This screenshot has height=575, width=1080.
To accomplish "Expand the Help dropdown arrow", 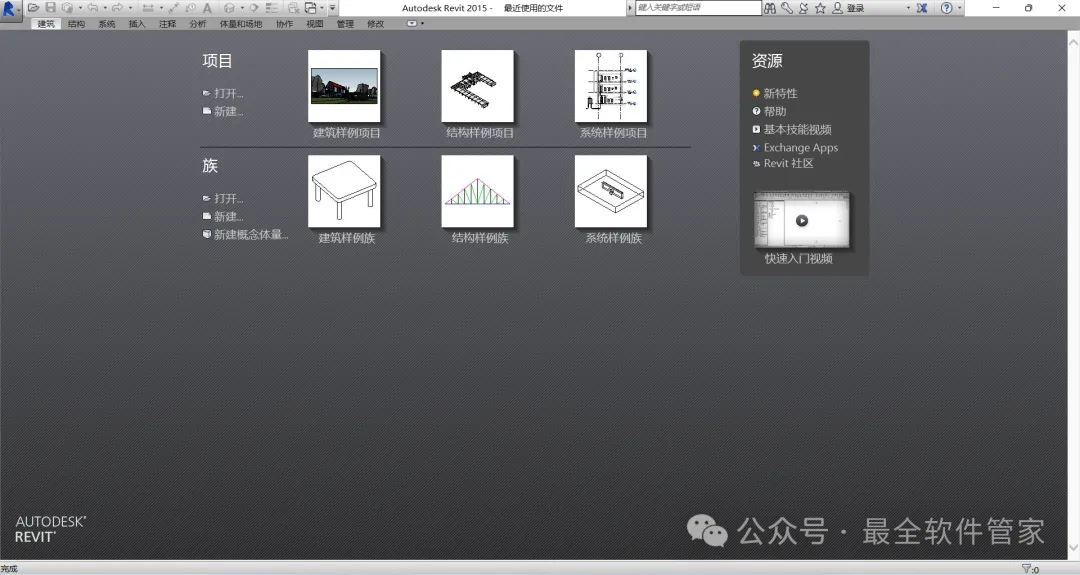I will [x=959, y=8].
